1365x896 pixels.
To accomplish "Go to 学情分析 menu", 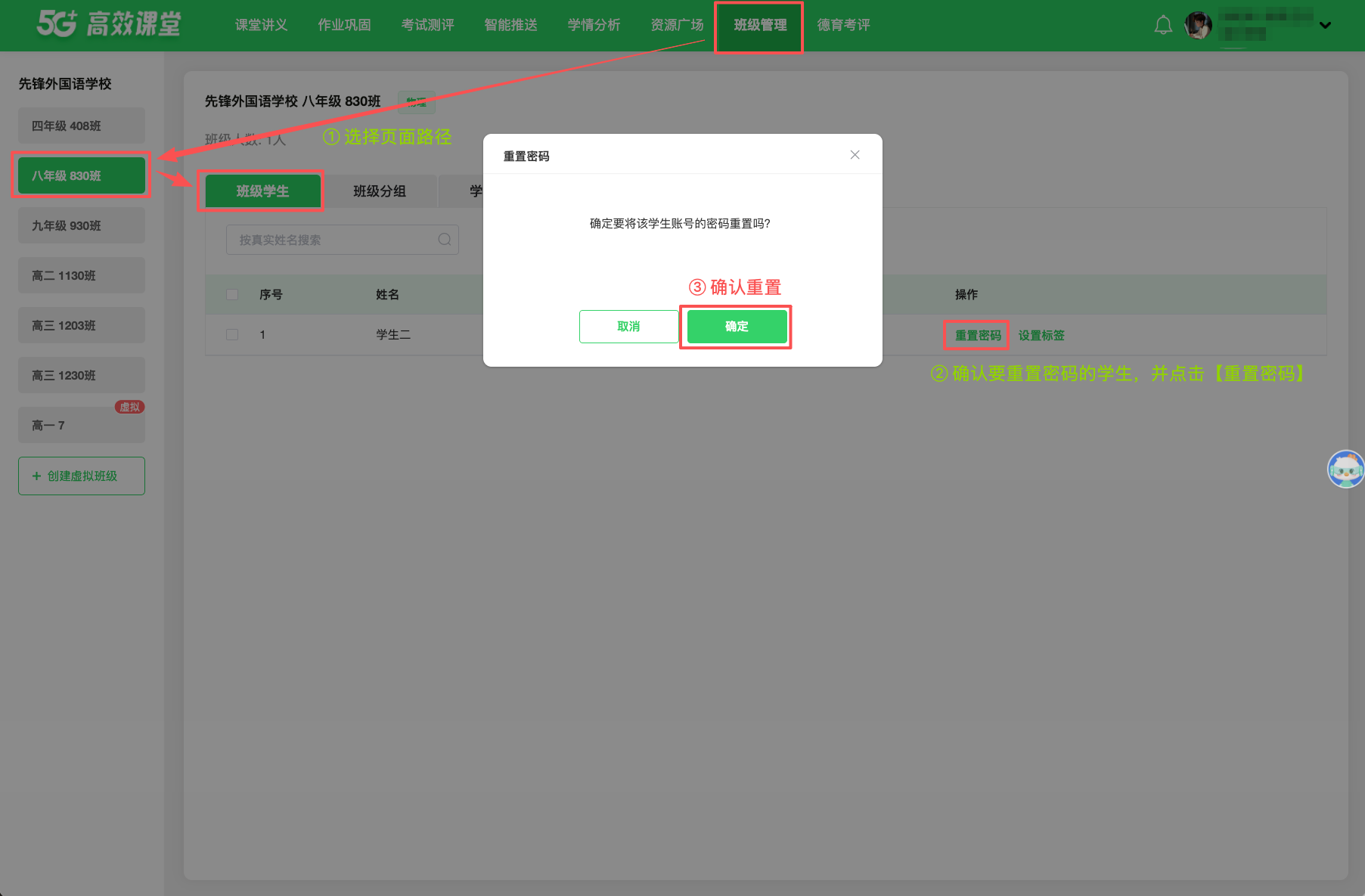I will [594, 25].
